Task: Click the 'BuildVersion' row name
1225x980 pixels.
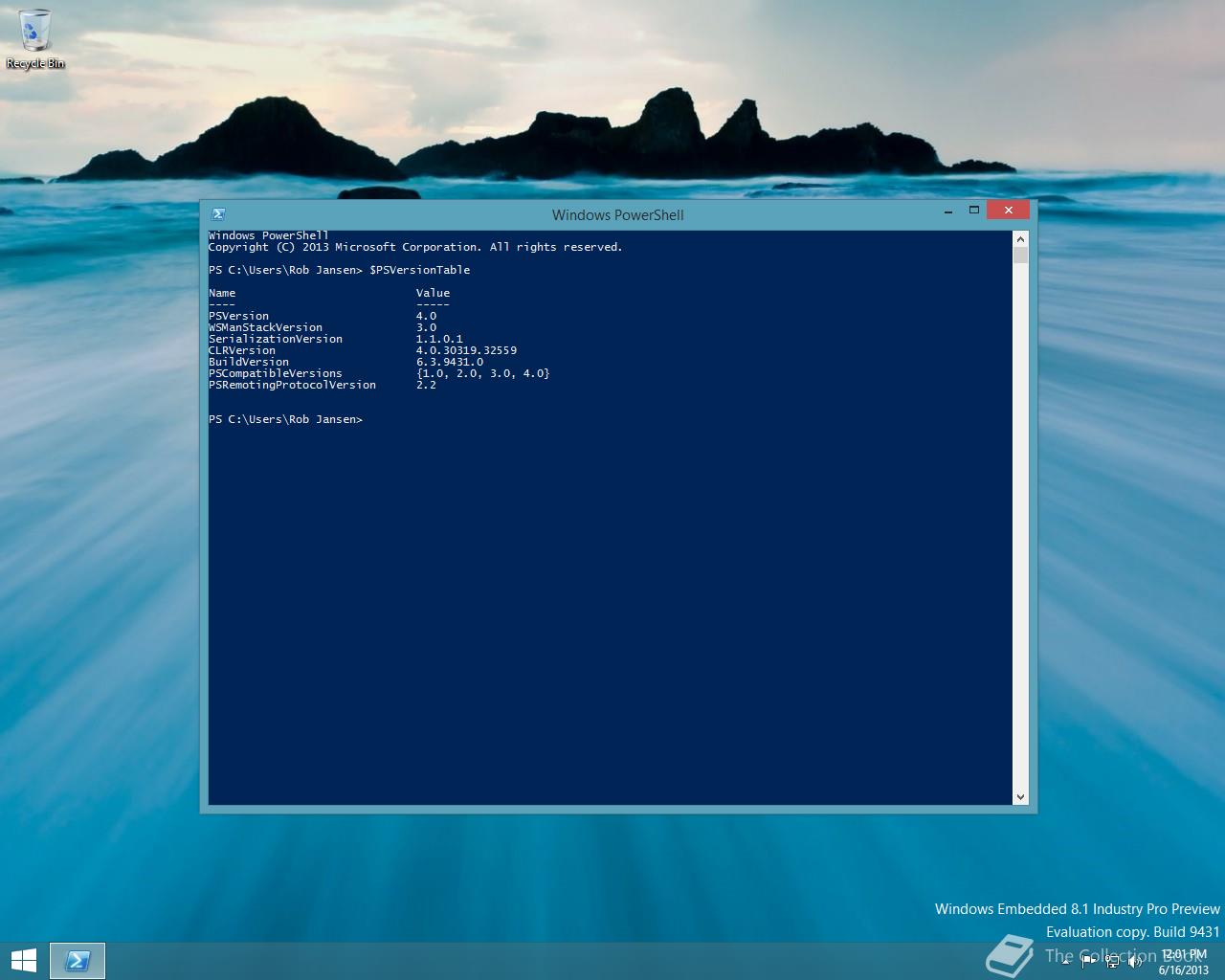Action: 249,362
